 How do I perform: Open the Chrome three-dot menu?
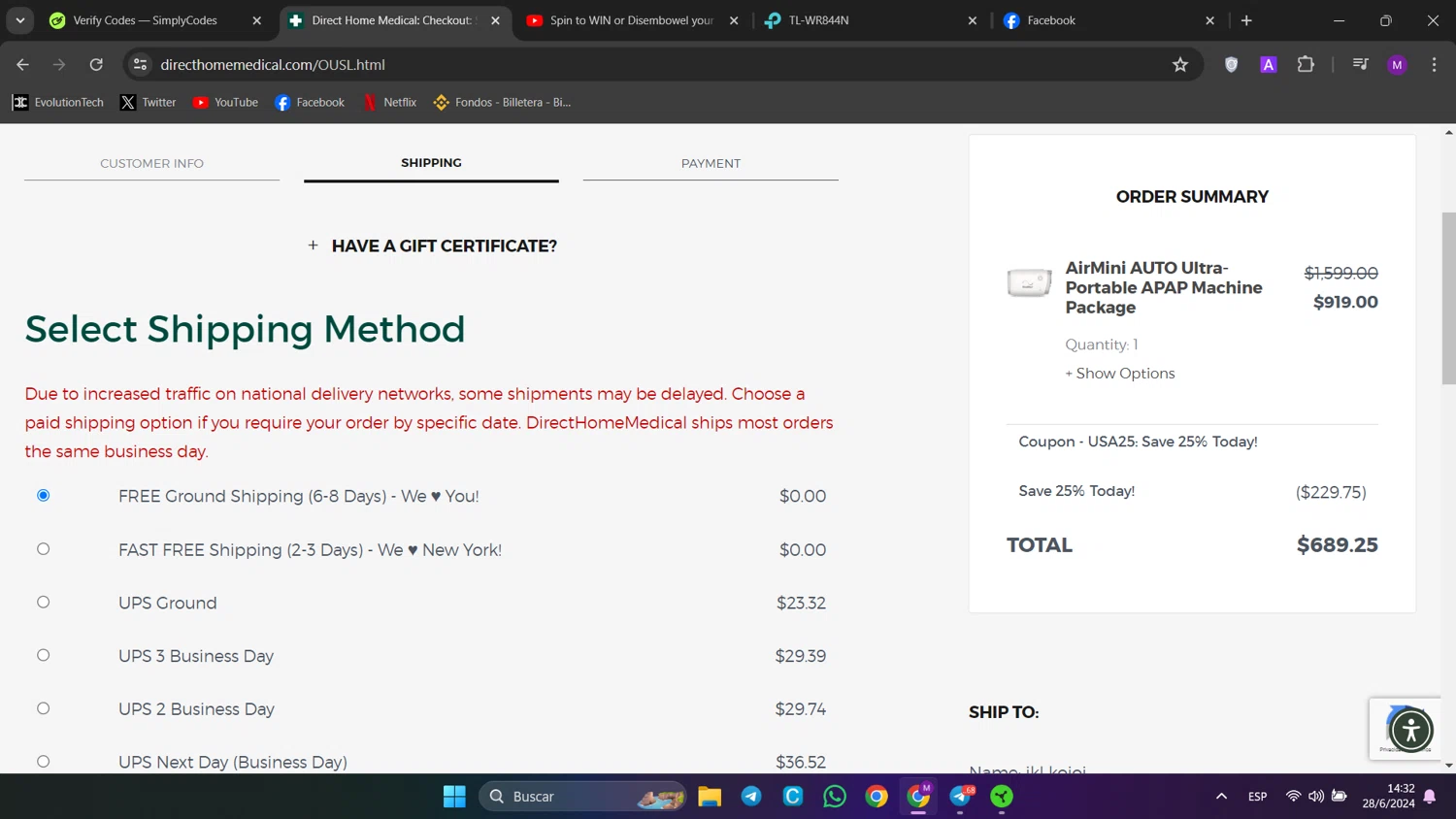(x=1434, y=64)
